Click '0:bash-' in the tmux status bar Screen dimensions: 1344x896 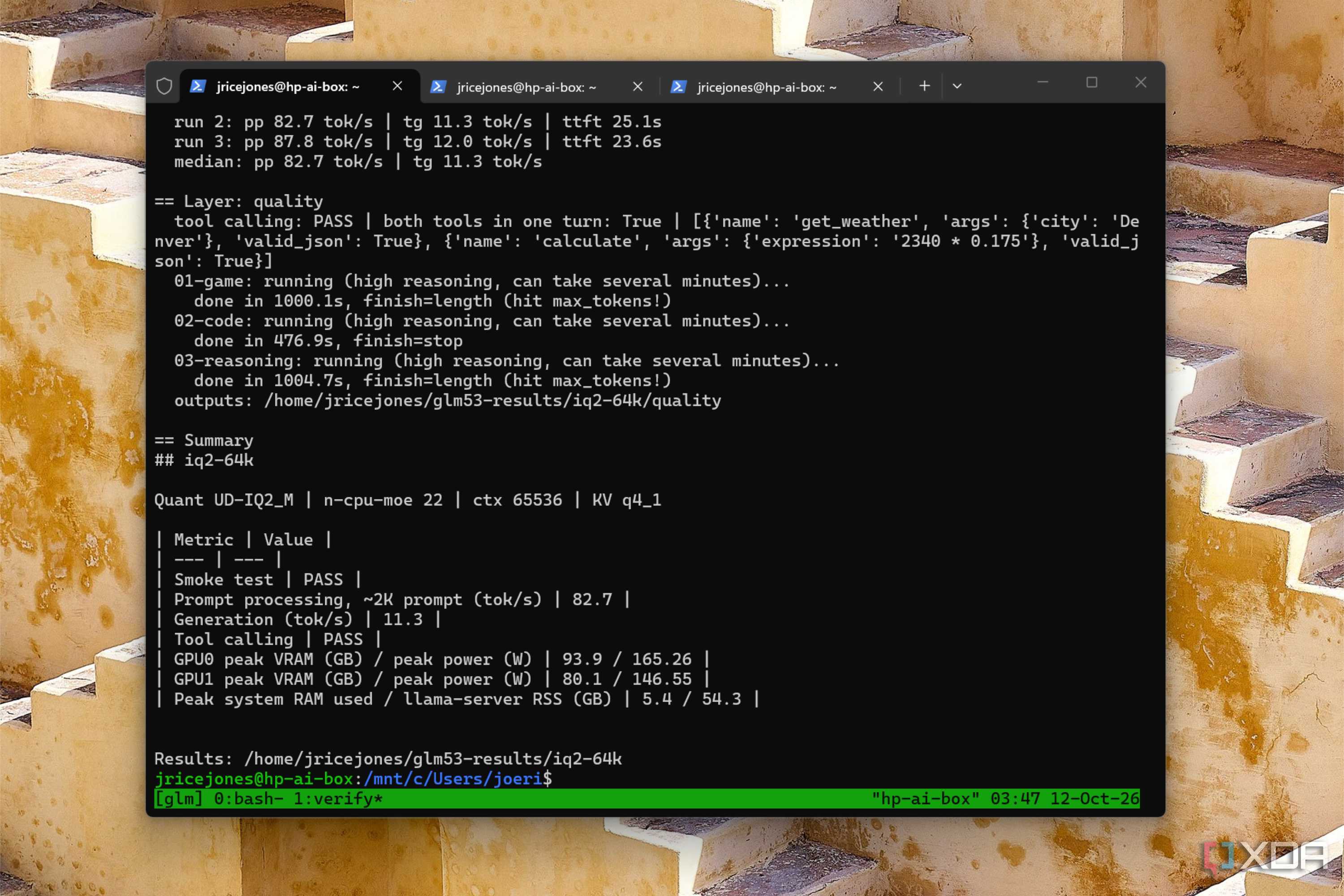pos(249,799)
